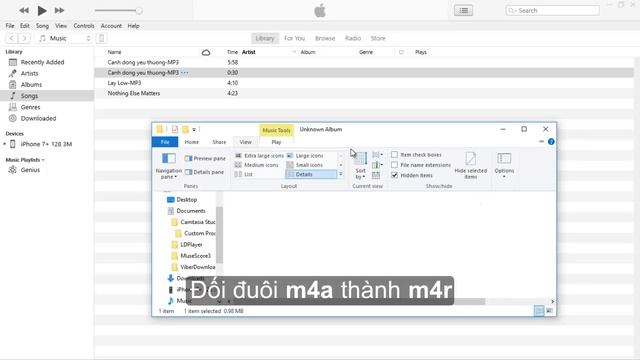The image size is (640, 360).
Task: Switch to the For You tab
Action: [294, 38]
